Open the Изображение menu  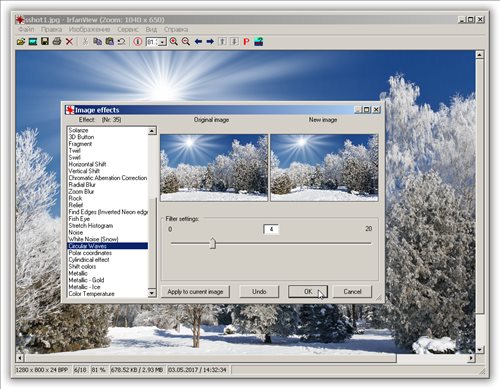89,29
